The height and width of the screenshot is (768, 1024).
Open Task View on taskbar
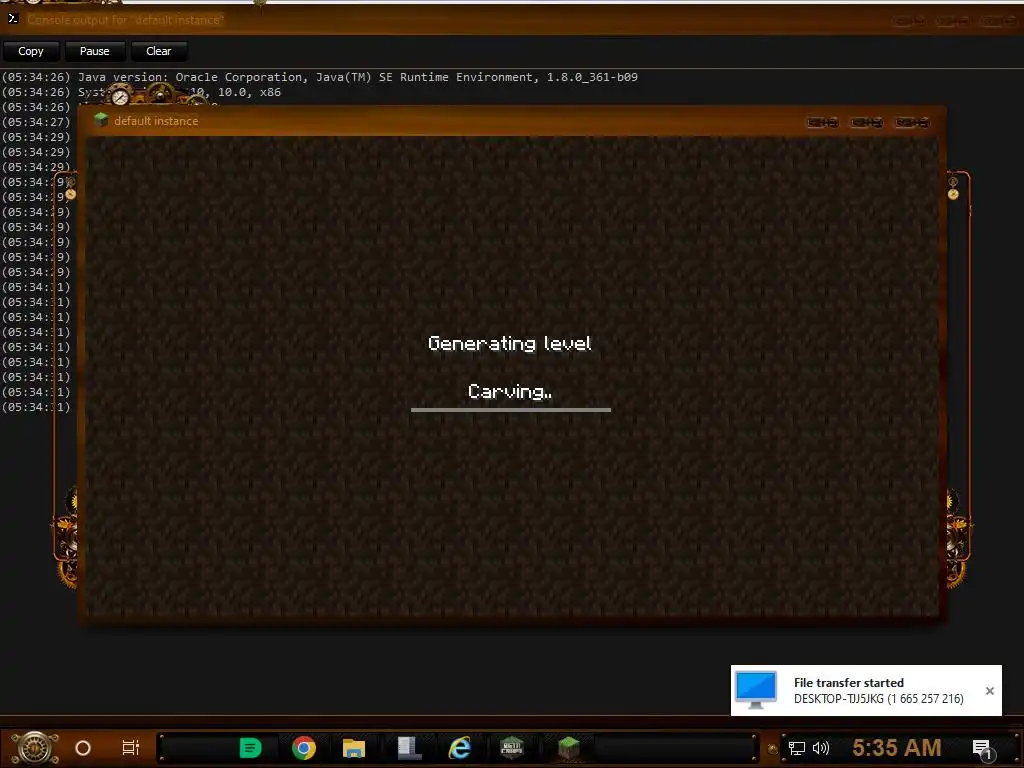(x=131, y=748)
